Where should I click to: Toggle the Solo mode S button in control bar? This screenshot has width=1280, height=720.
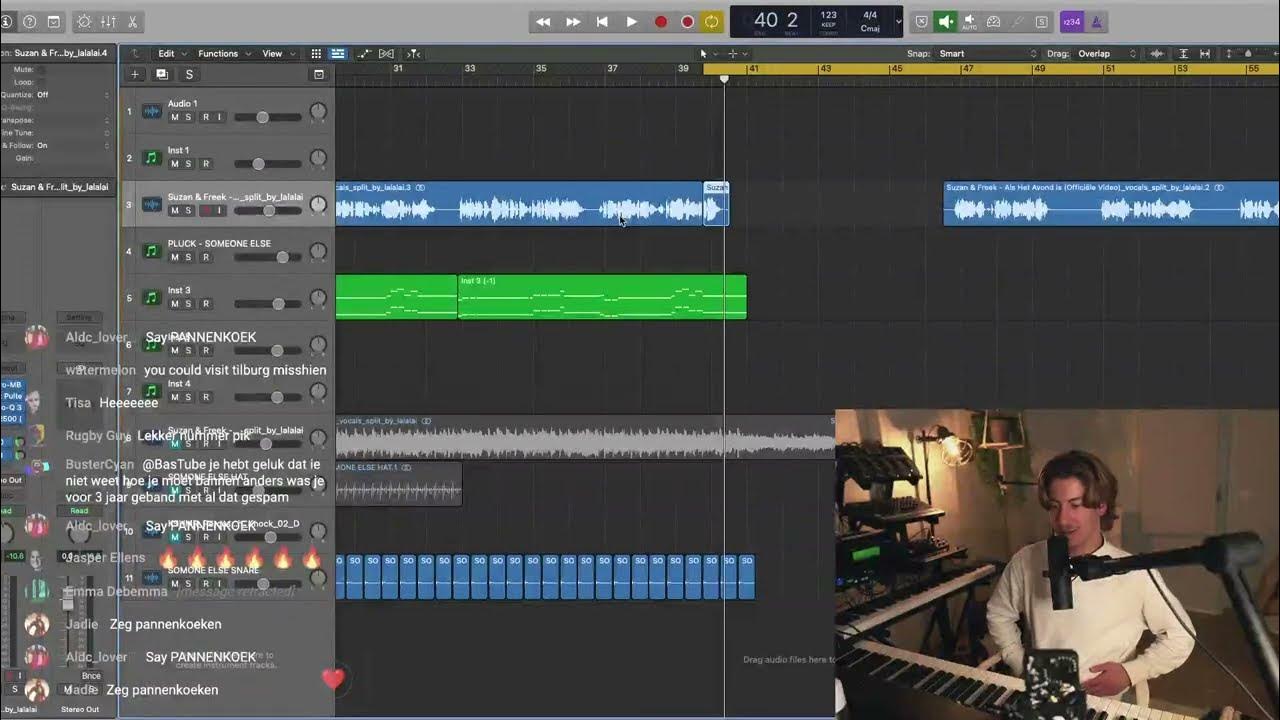pyautogui.click(x=1041, y=21)
